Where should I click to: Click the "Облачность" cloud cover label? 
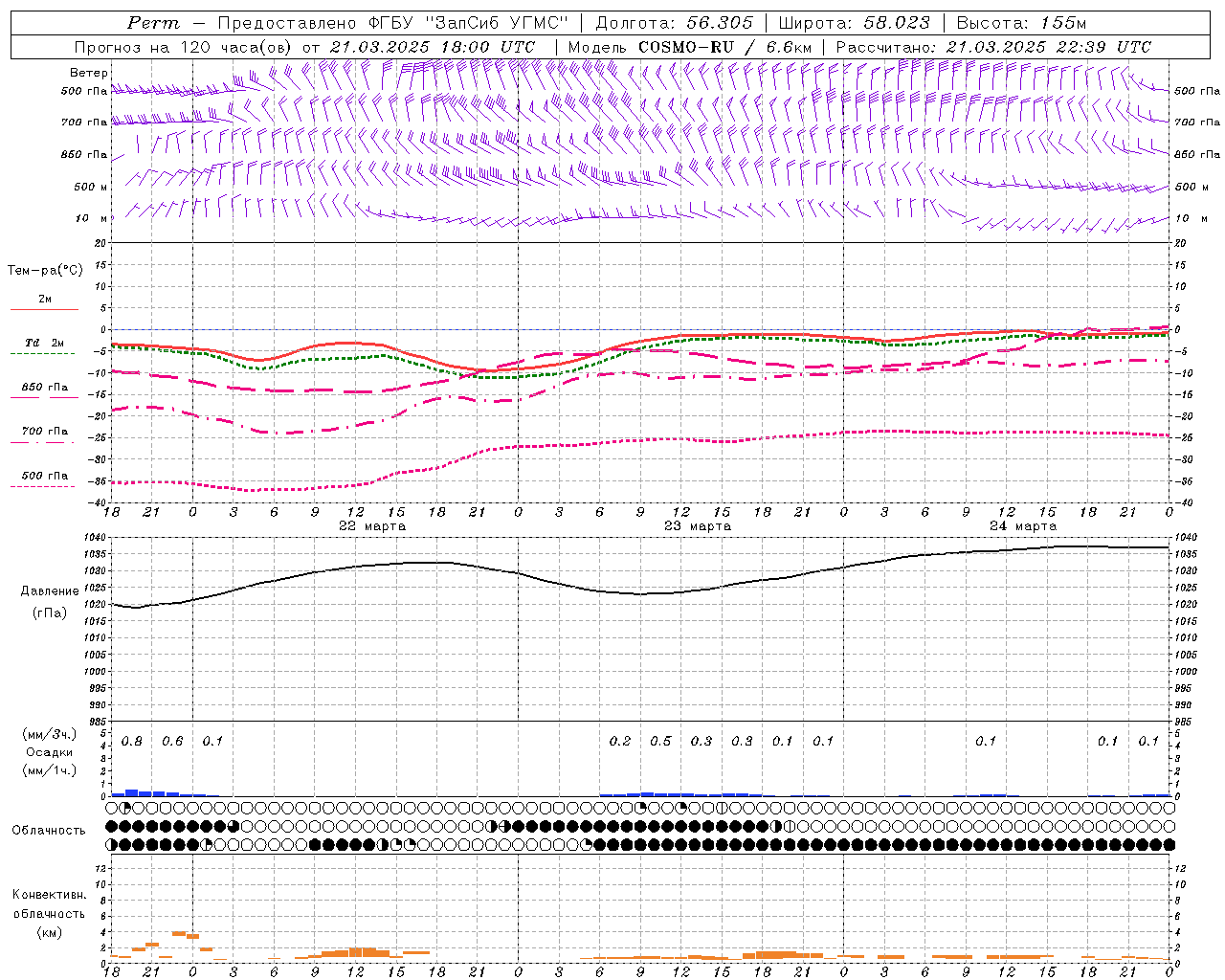tap(49, 830)
